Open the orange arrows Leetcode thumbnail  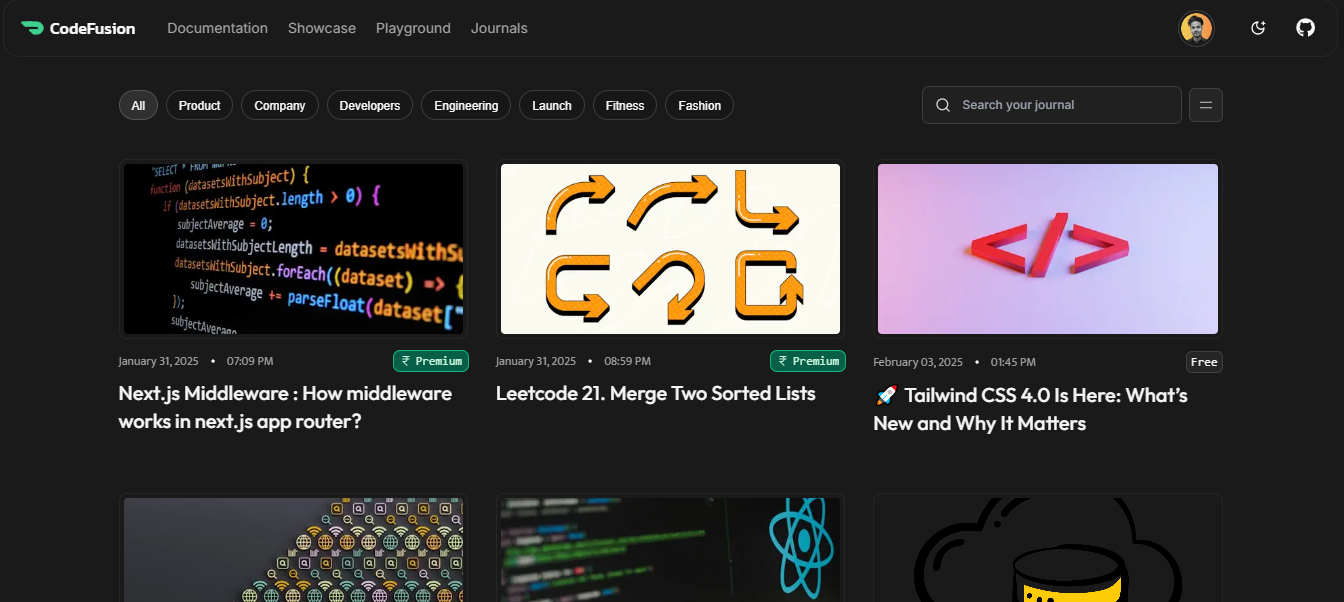pos(670,249)
